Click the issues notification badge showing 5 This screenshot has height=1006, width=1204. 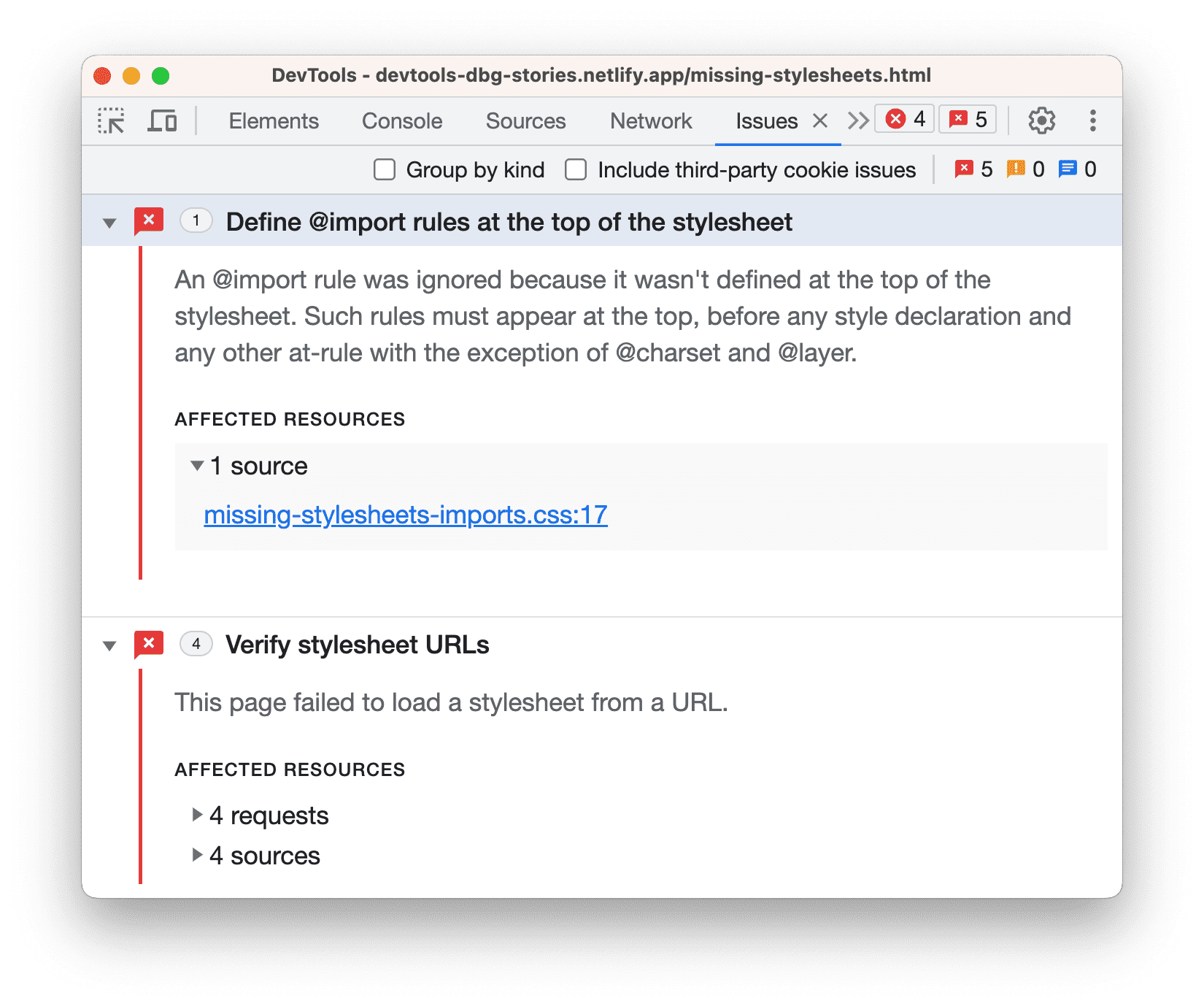[968, 118]
